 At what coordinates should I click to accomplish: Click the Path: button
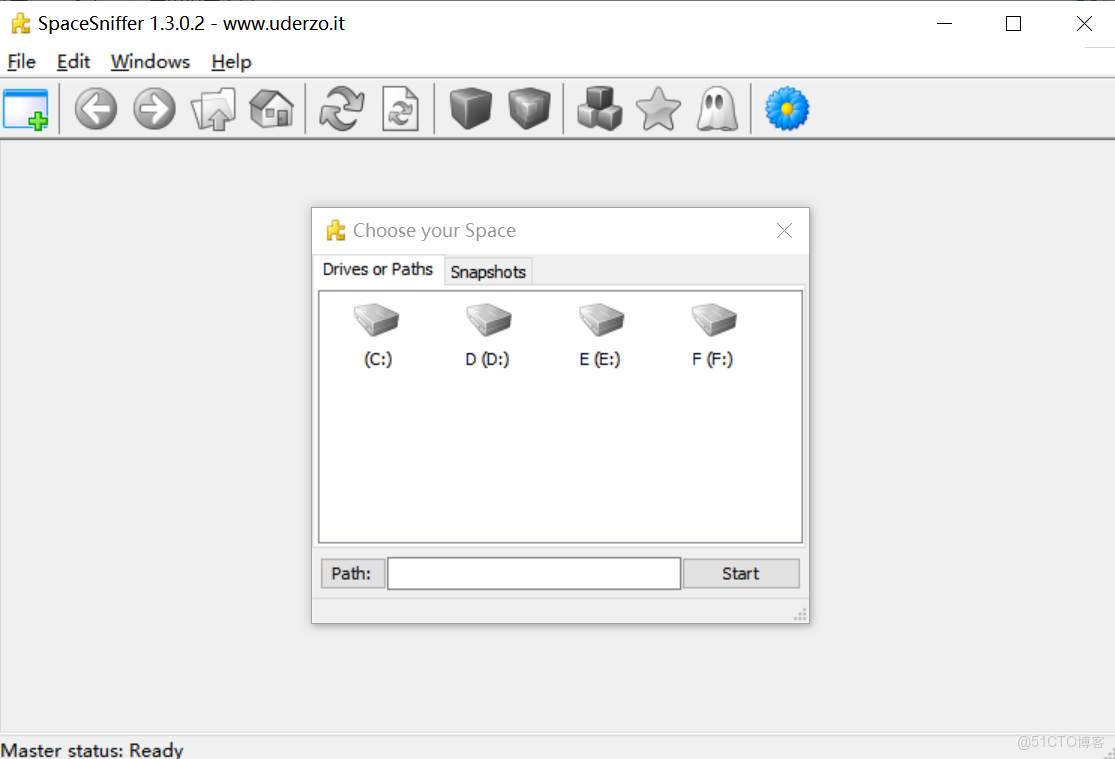[352, 573]
